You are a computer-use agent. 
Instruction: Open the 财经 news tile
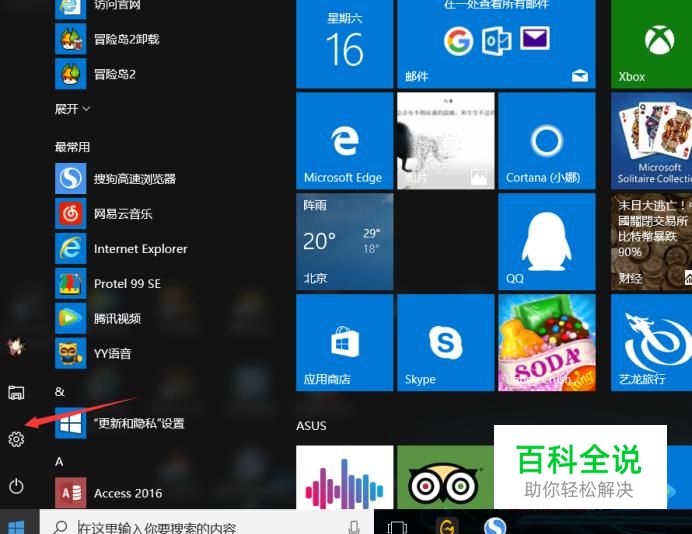(651, 242)
